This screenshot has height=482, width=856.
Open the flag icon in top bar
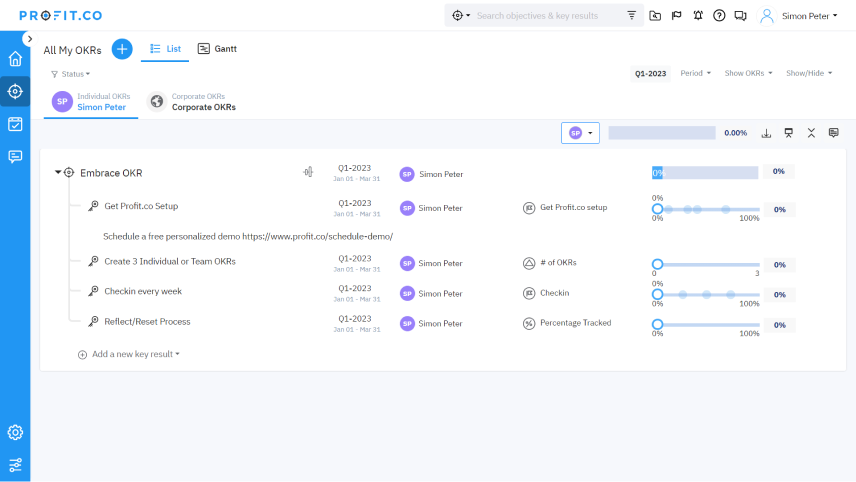coord(676,16)
